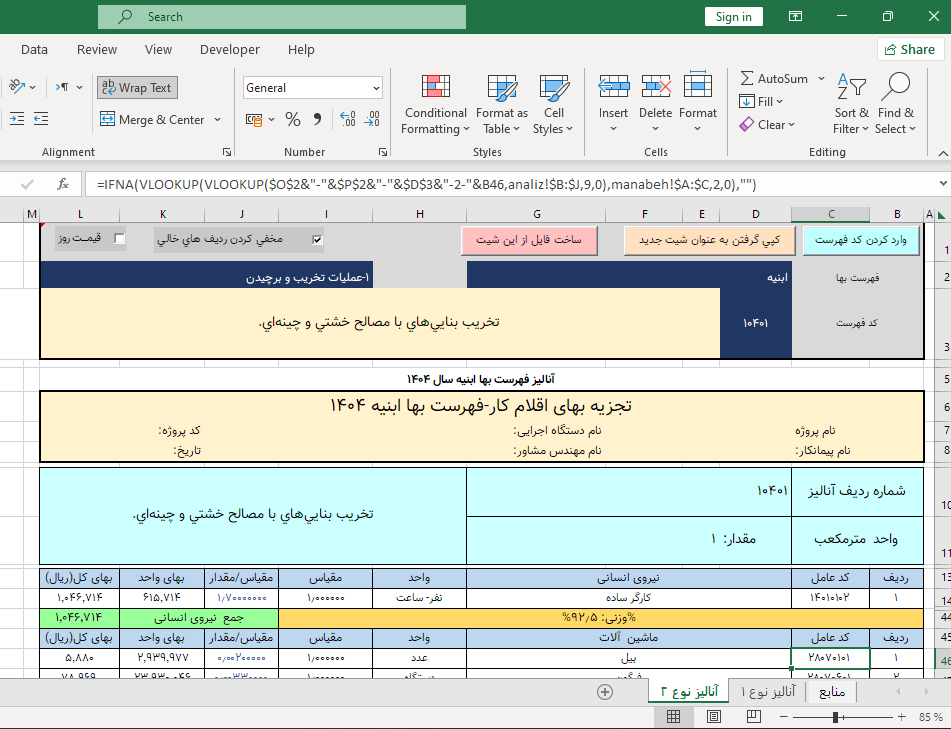Open the Data tab
The height and width of the screenshot is (729, 951).
pyautogui.click(x=34, y=50)
